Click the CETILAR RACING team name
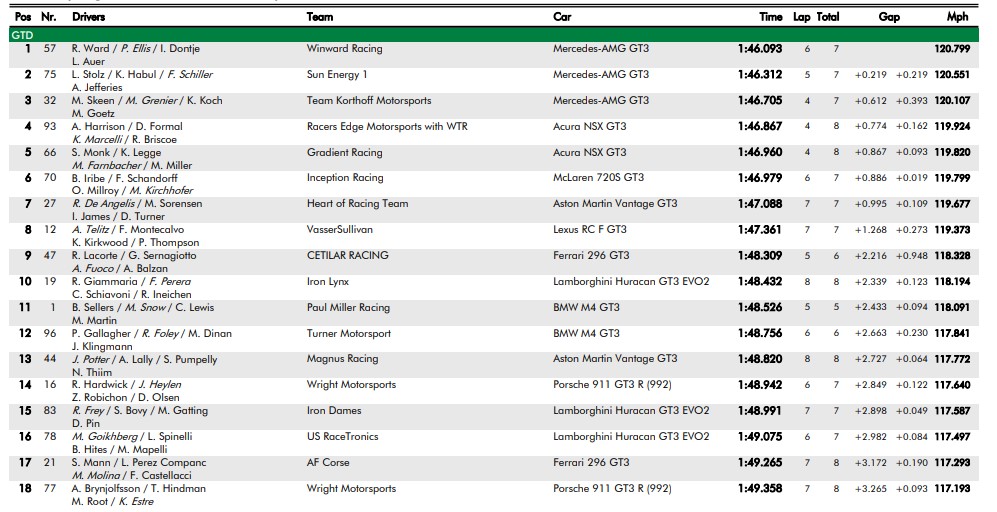The image size is (997, 512). 347,256
